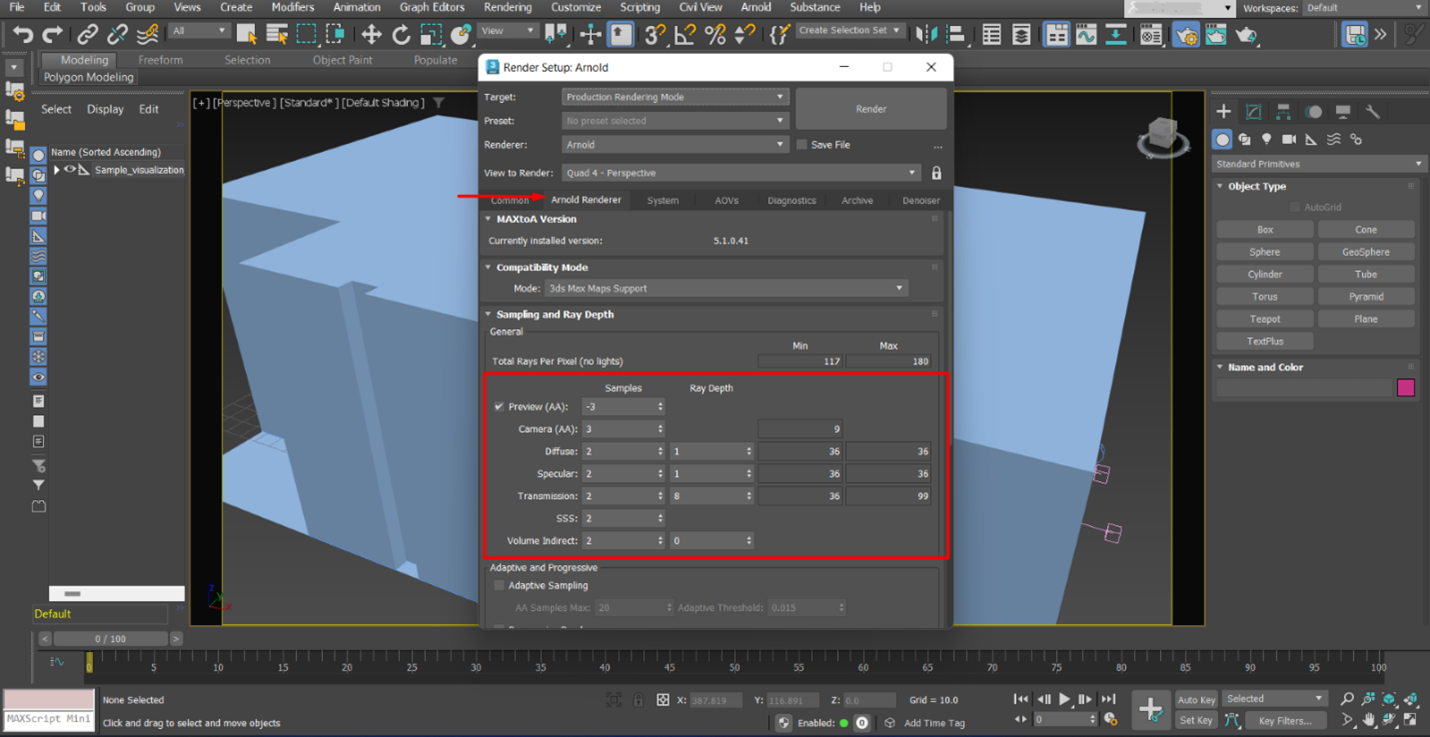
Task: Click the pink object color swatch
Action: [x=1406, y=388]
